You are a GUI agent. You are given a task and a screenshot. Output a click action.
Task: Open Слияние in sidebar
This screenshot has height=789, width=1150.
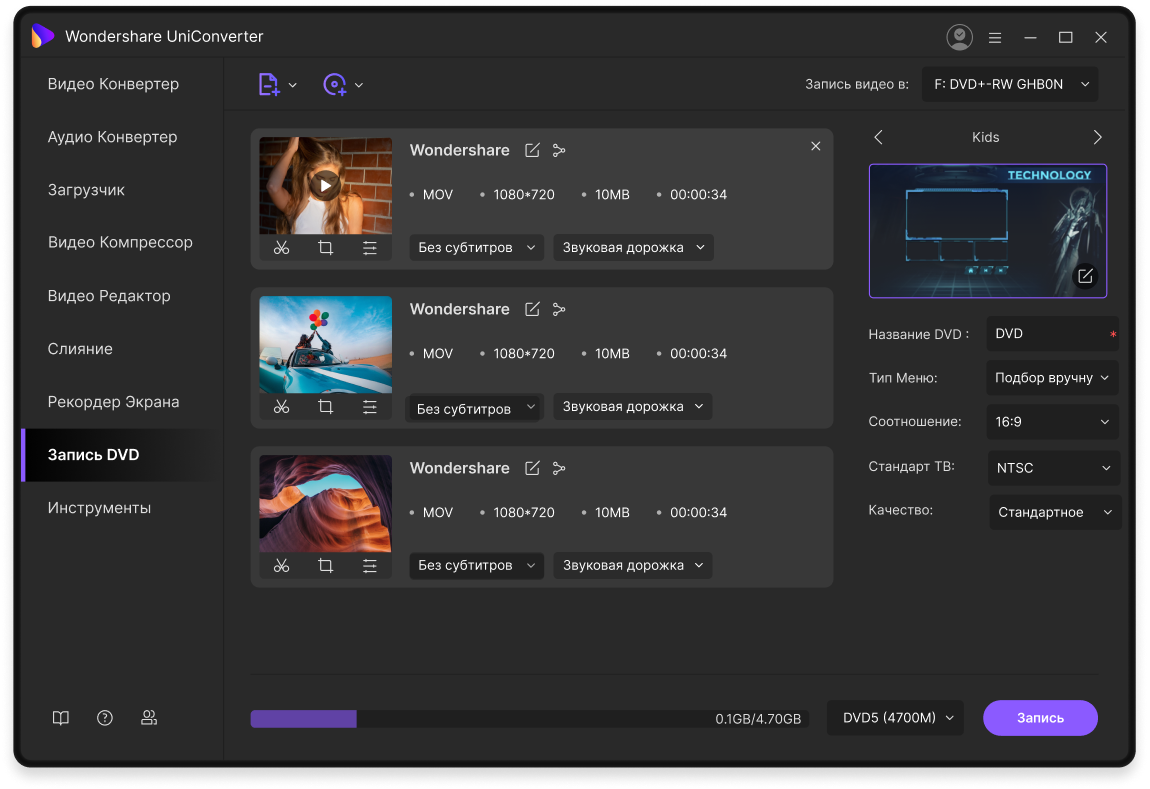pyautogui.click(x=80, y=349)
